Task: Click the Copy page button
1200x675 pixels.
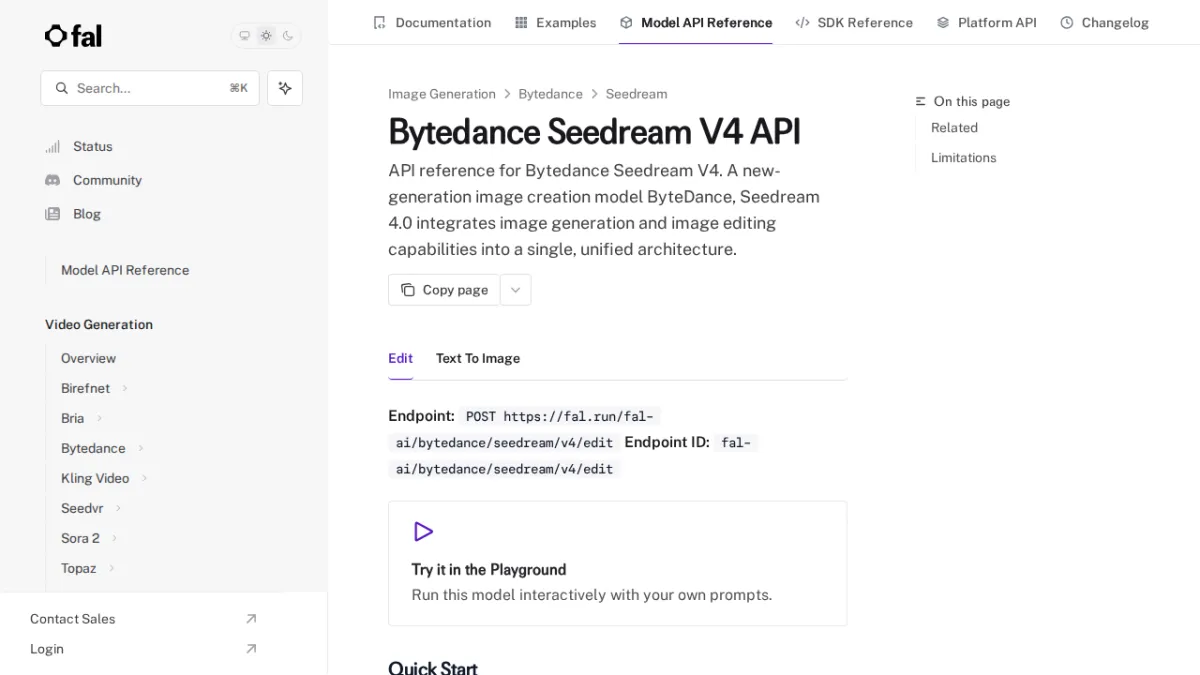Action: coord(444,290)
